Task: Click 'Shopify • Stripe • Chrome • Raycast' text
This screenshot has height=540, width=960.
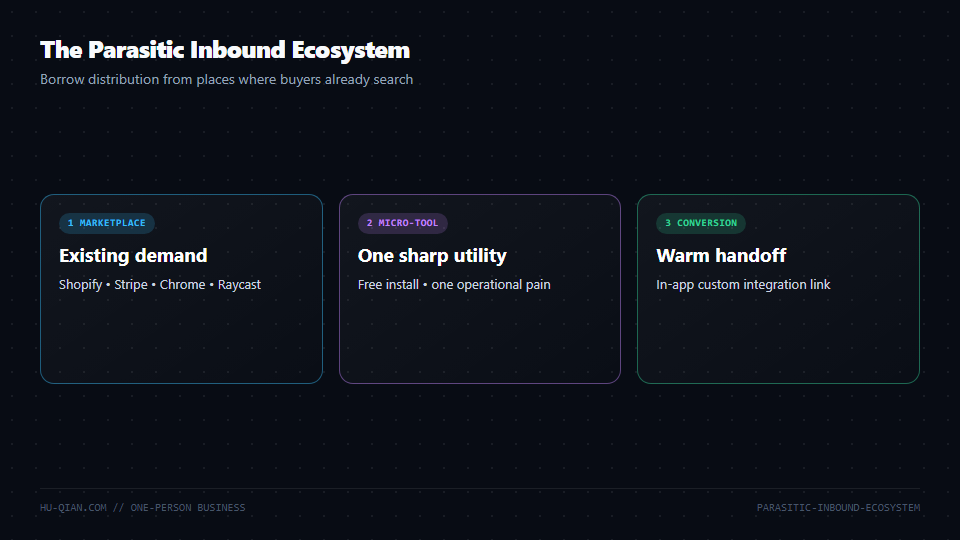Action: [x=160, y=285]
